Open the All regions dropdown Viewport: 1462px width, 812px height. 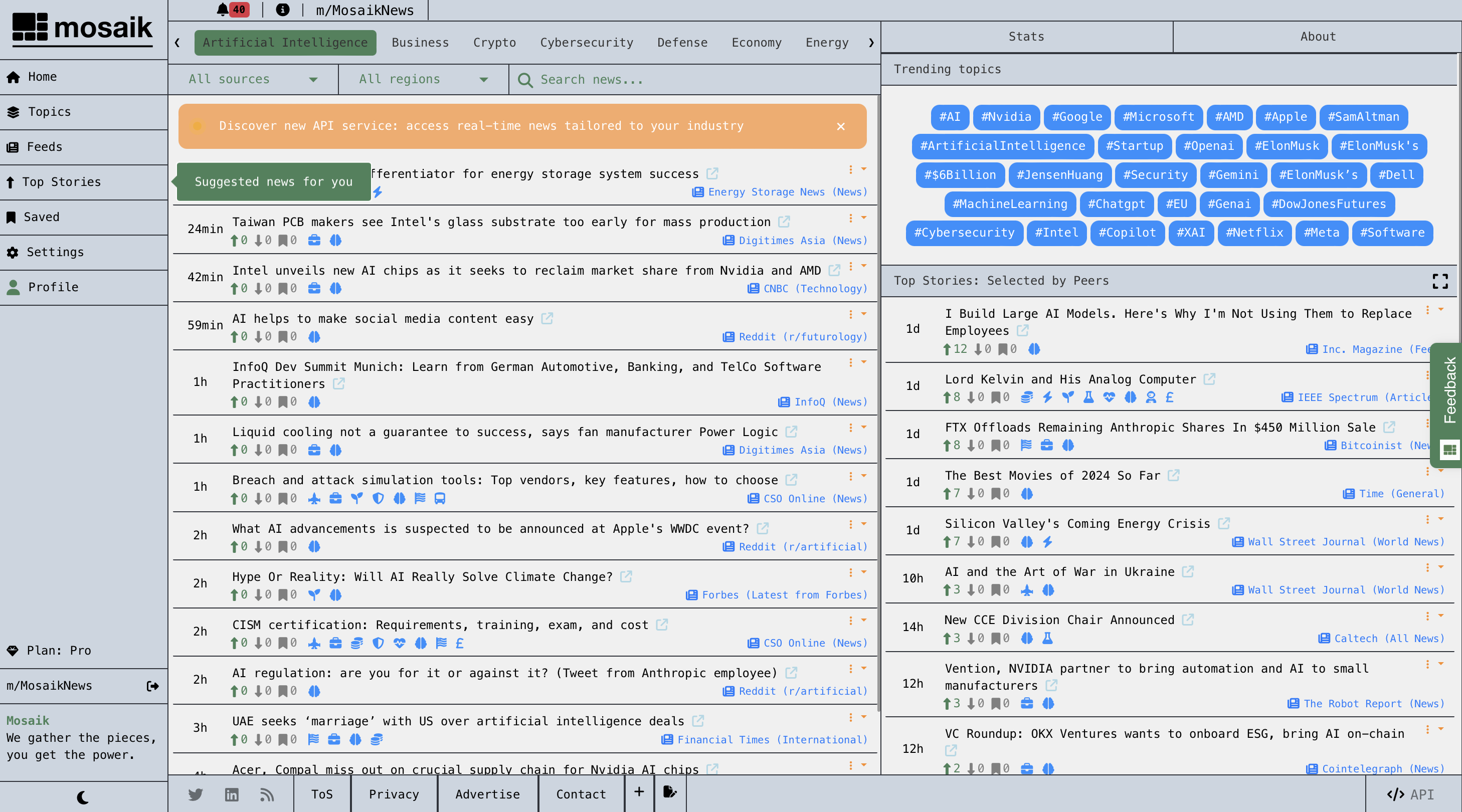point(423,79)
